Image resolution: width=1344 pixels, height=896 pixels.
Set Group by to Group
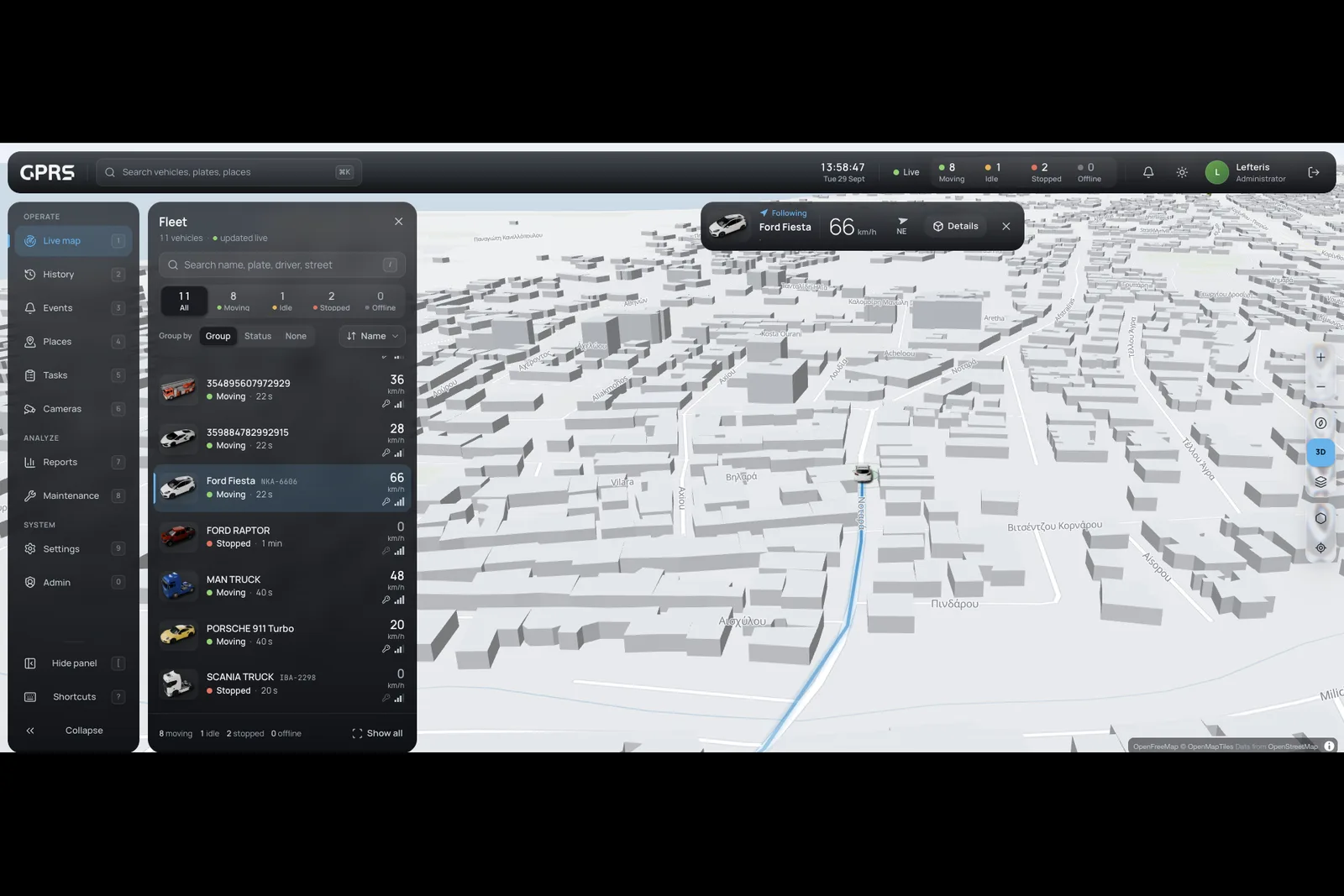click(x=218, y=336)
